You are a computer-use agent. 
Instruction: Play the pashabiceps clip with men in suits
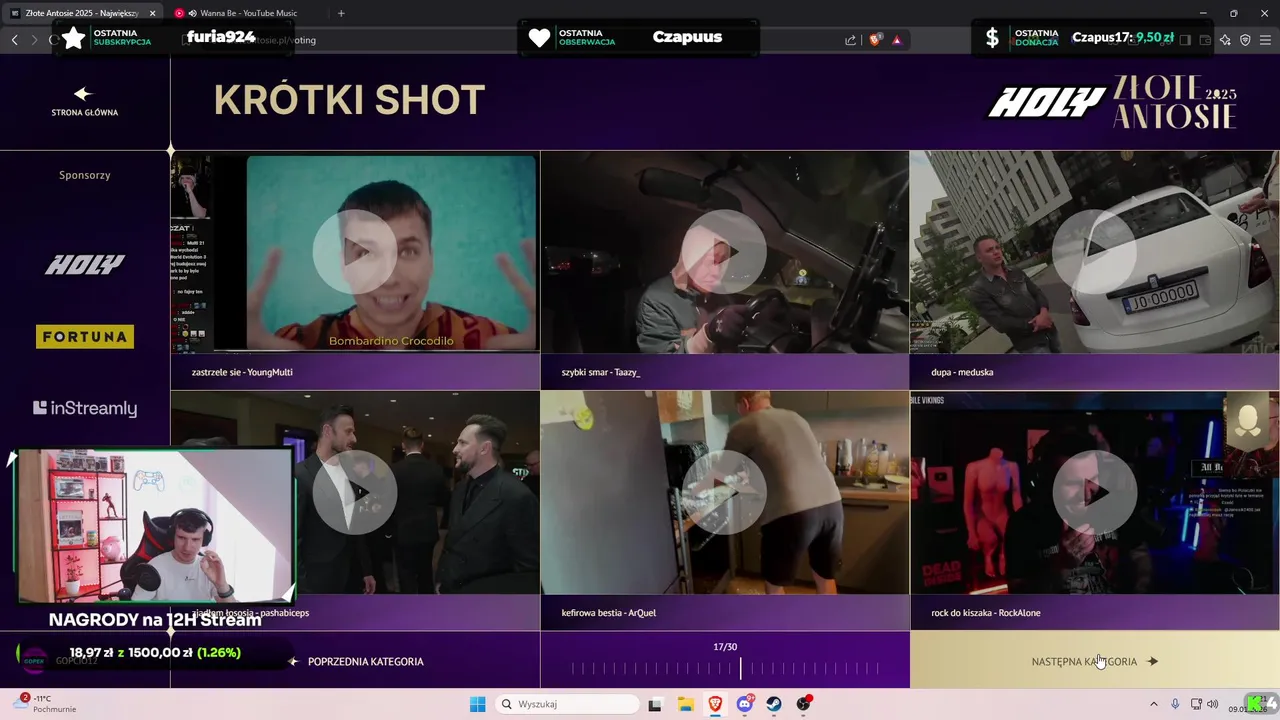tap(354, 492)
